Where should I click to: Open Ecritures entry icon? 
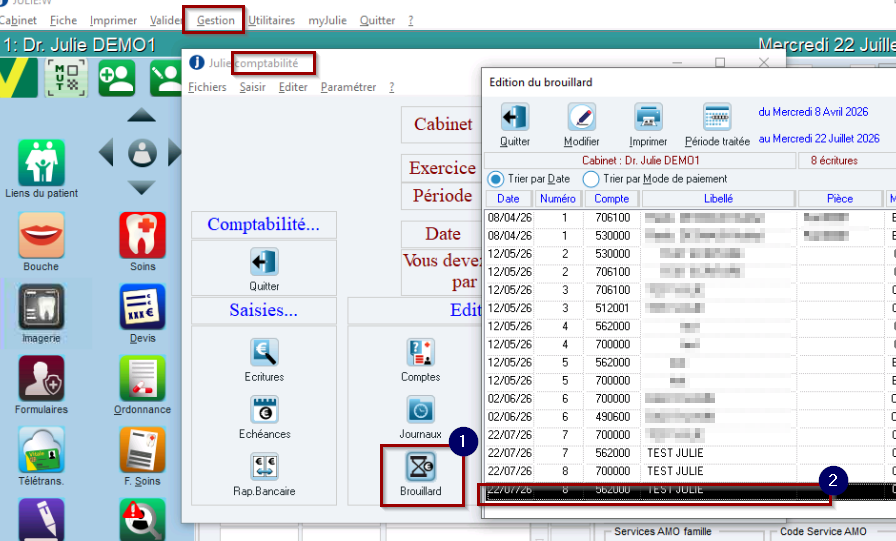264,352
